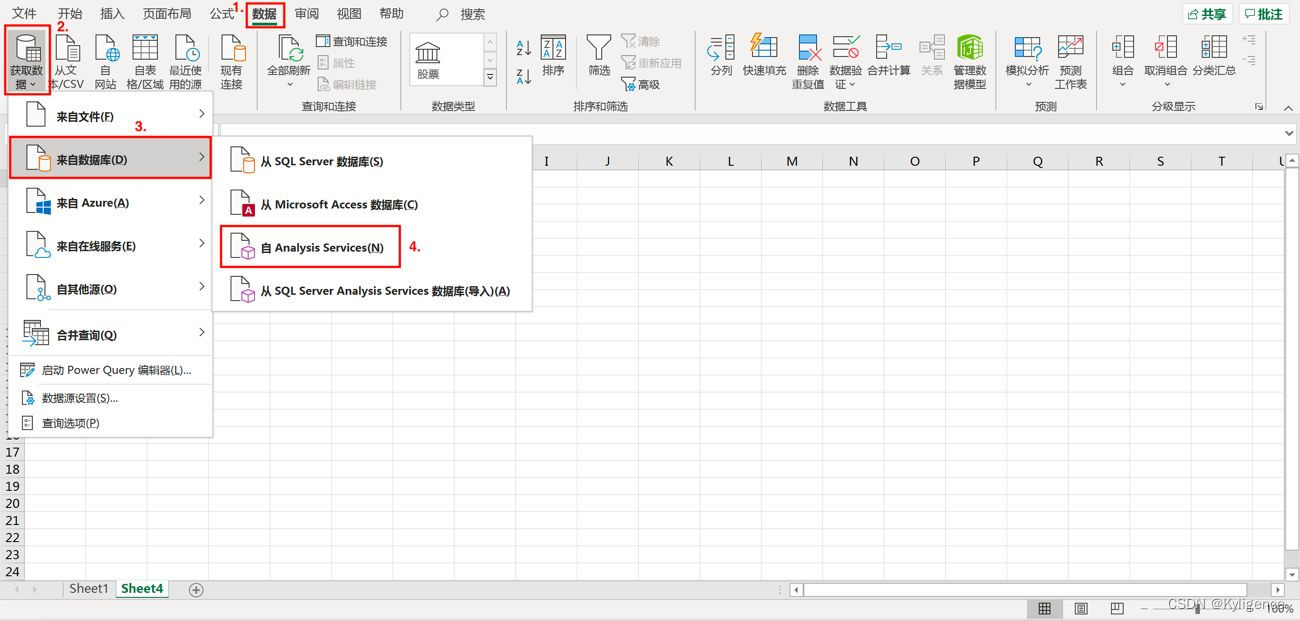Image resolution: width=1300 pixels, height=621 pixels.
Task: Expand the formula bar chevron
Action: (x=1289, y=133)
